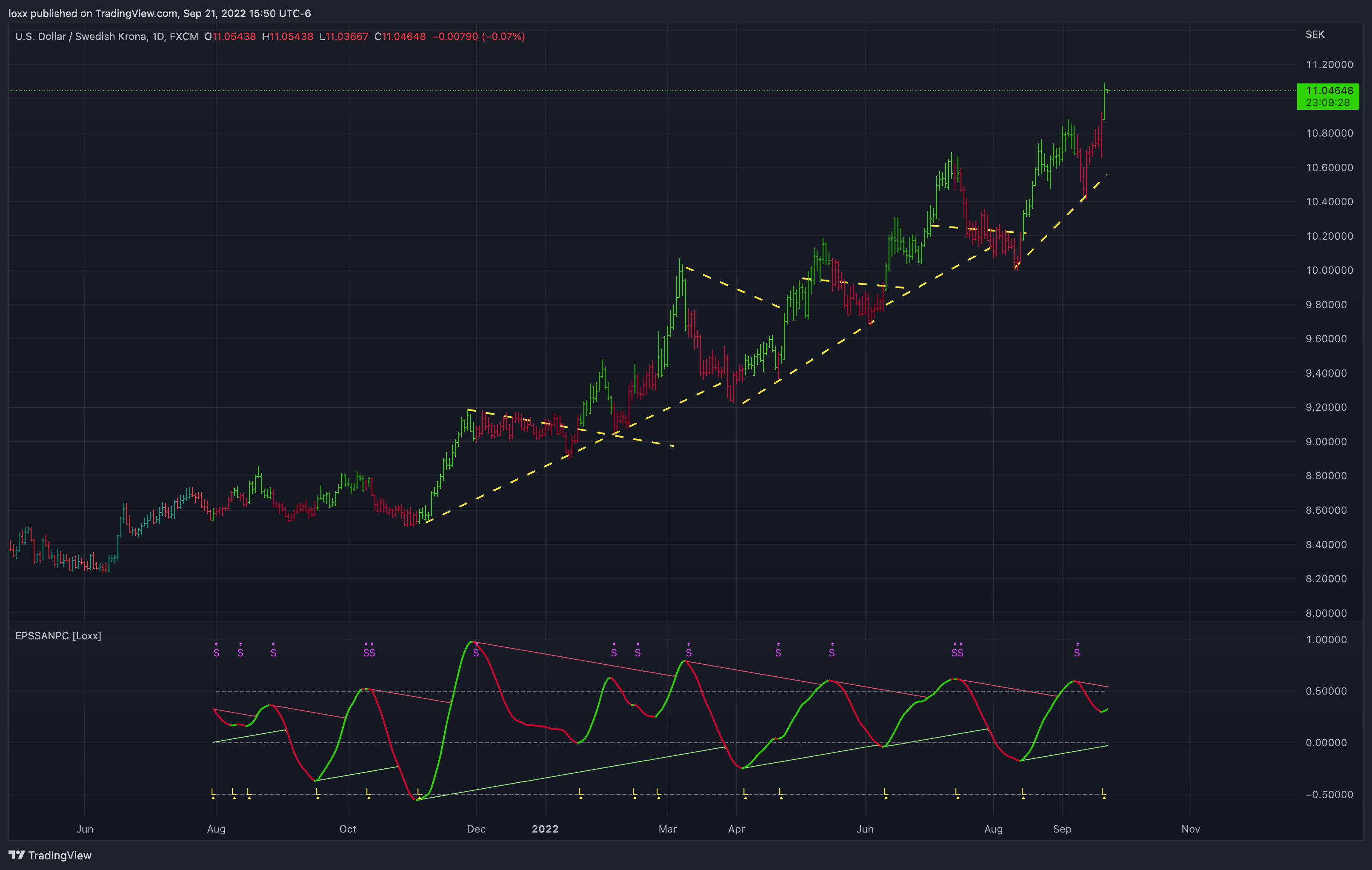The image size is (1372, 870).
Task: Click the publisher text 'loxx published on TradingView.com'
Action: pyautogui.click(x=93, y=13)
